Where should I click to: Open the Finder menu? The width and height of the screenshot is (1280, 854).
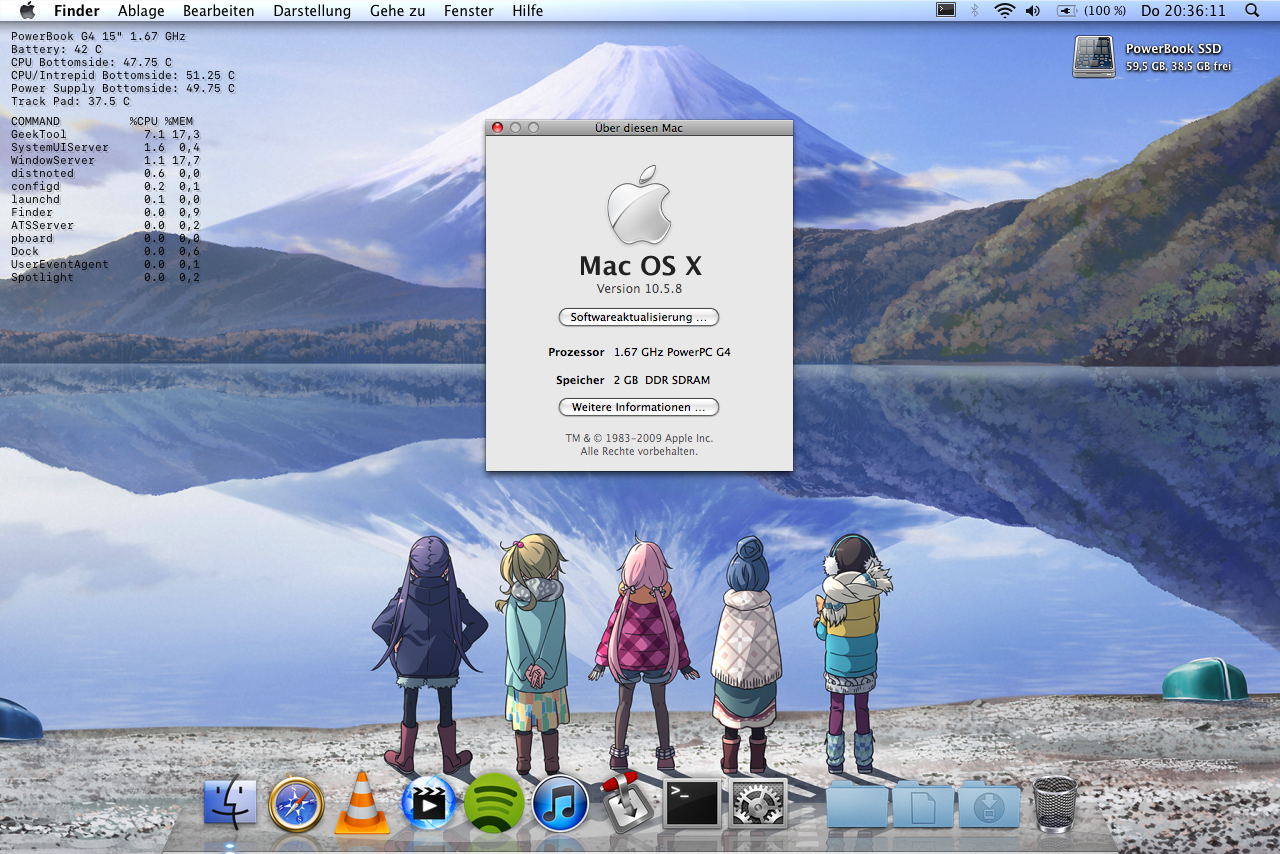[77, 11]
